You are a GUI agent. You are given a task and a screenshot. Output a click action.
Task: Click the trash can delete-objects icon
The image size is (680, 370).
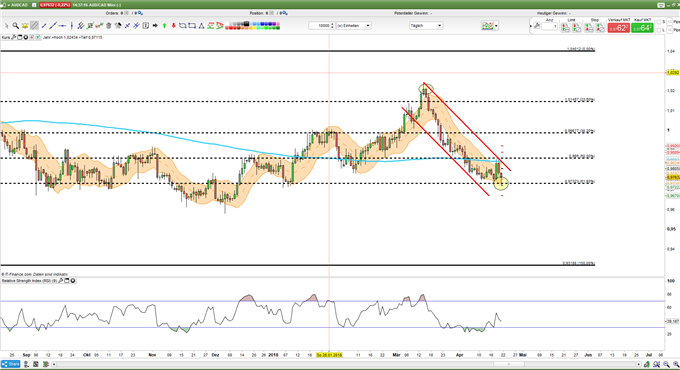click(x=108, y=26)
